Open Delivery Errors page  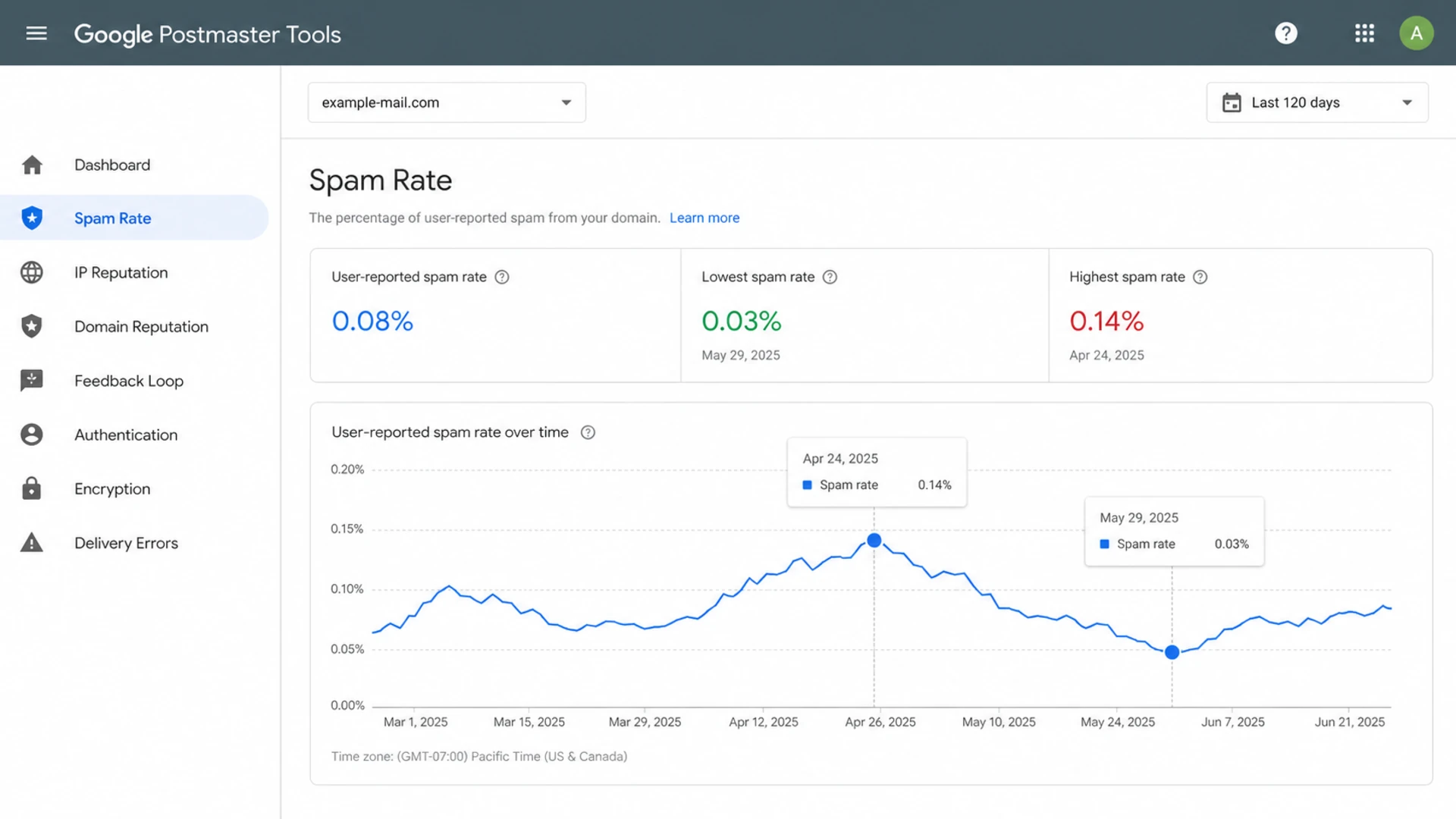click(x=135, y=543)
